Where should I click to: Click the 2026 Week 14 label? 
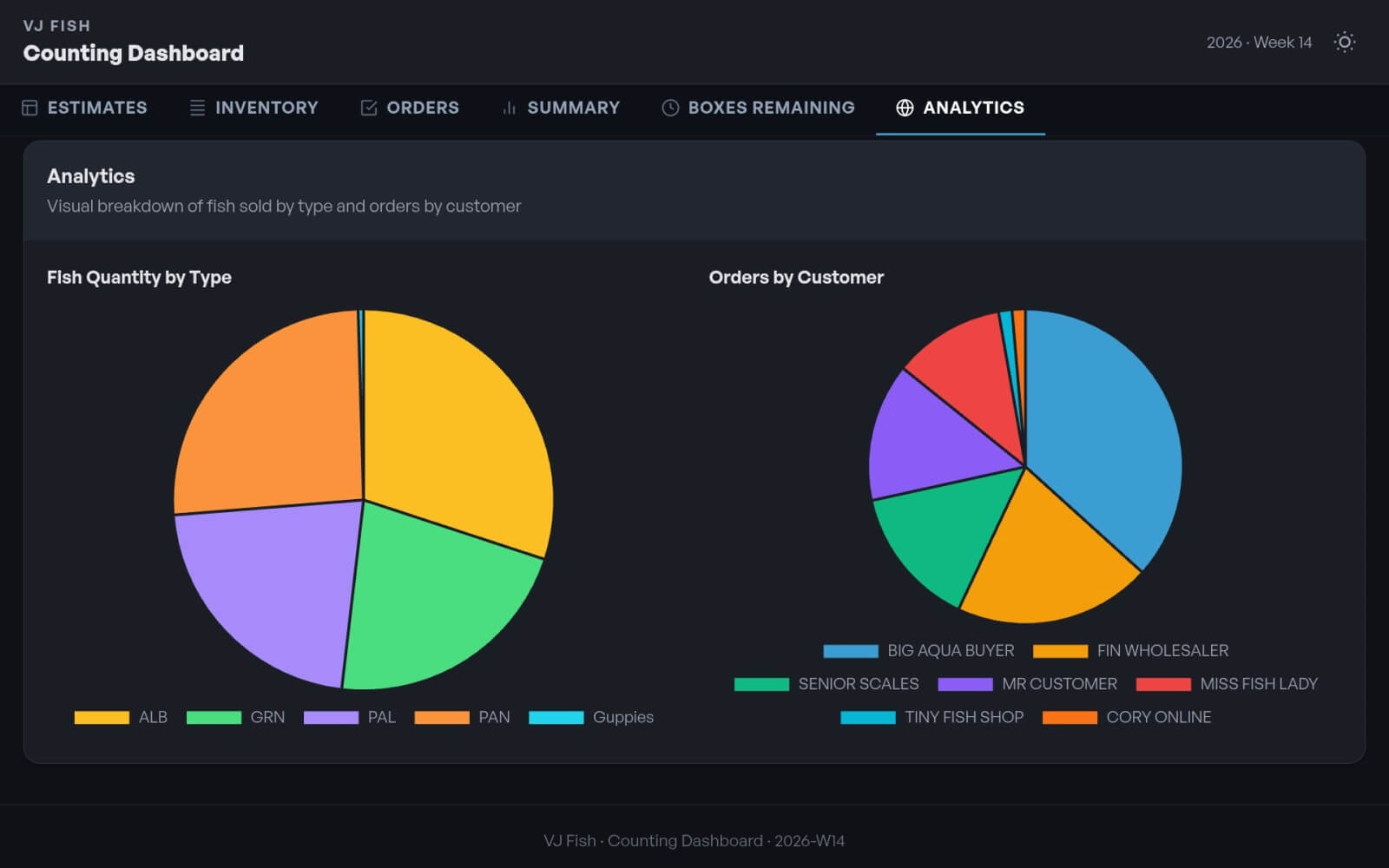coord(1259,43)
